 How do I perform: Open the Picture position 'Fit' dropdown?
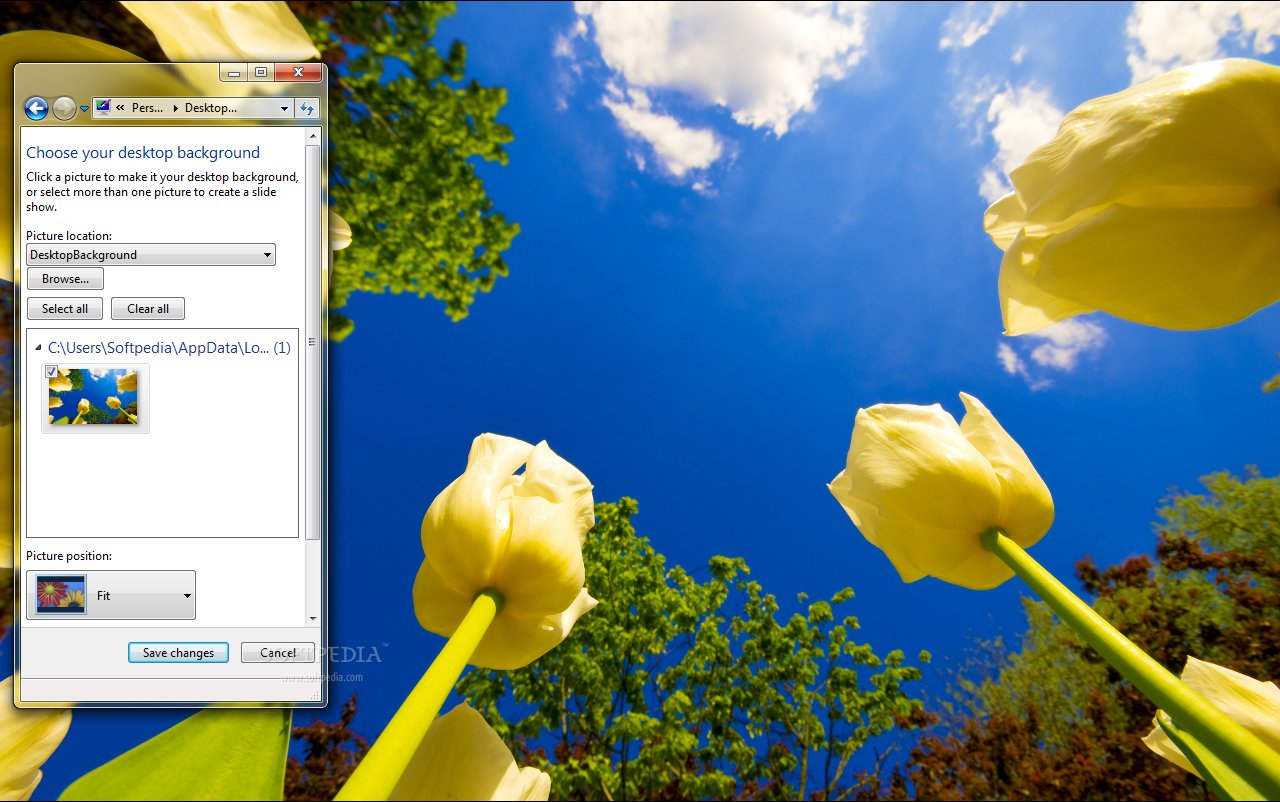pos(111,595)
